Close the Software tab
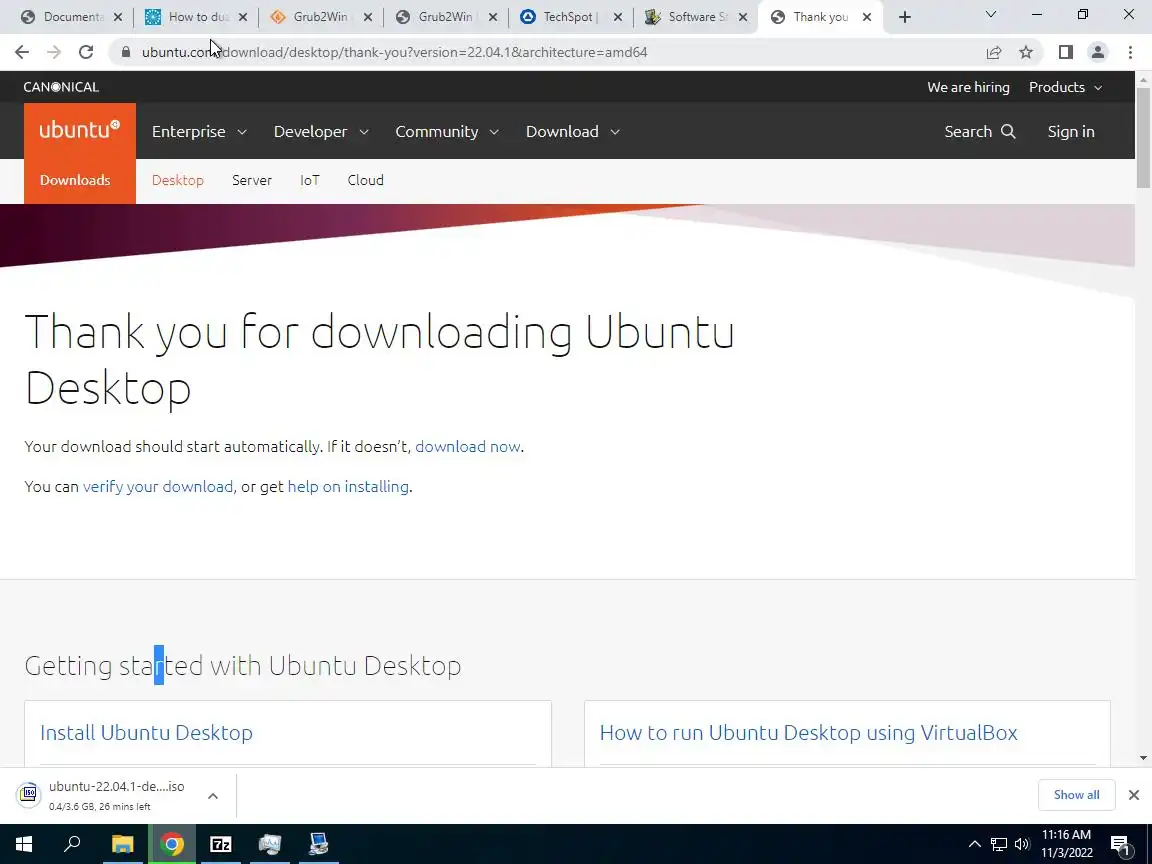1152x864 pixels. click(x=743, y=17)
